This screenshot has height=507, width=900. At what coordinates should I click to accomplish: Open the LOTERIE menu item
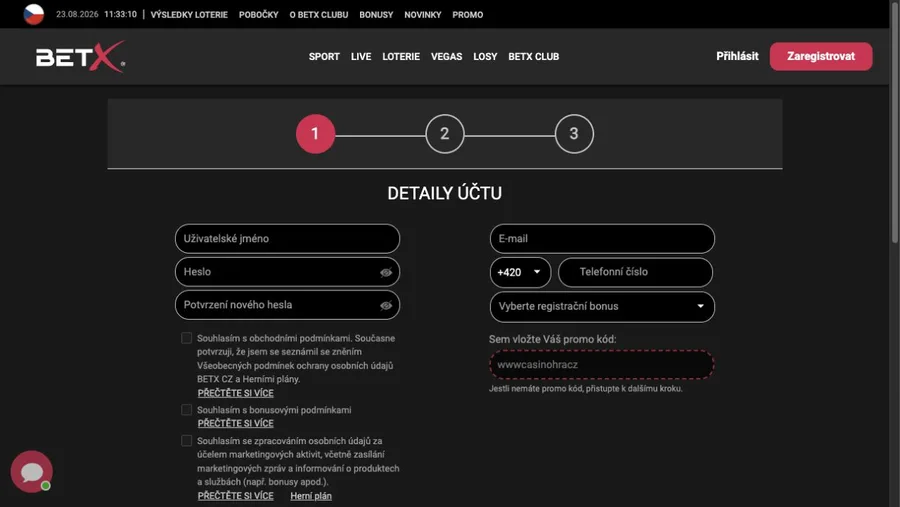pos(401,56)
